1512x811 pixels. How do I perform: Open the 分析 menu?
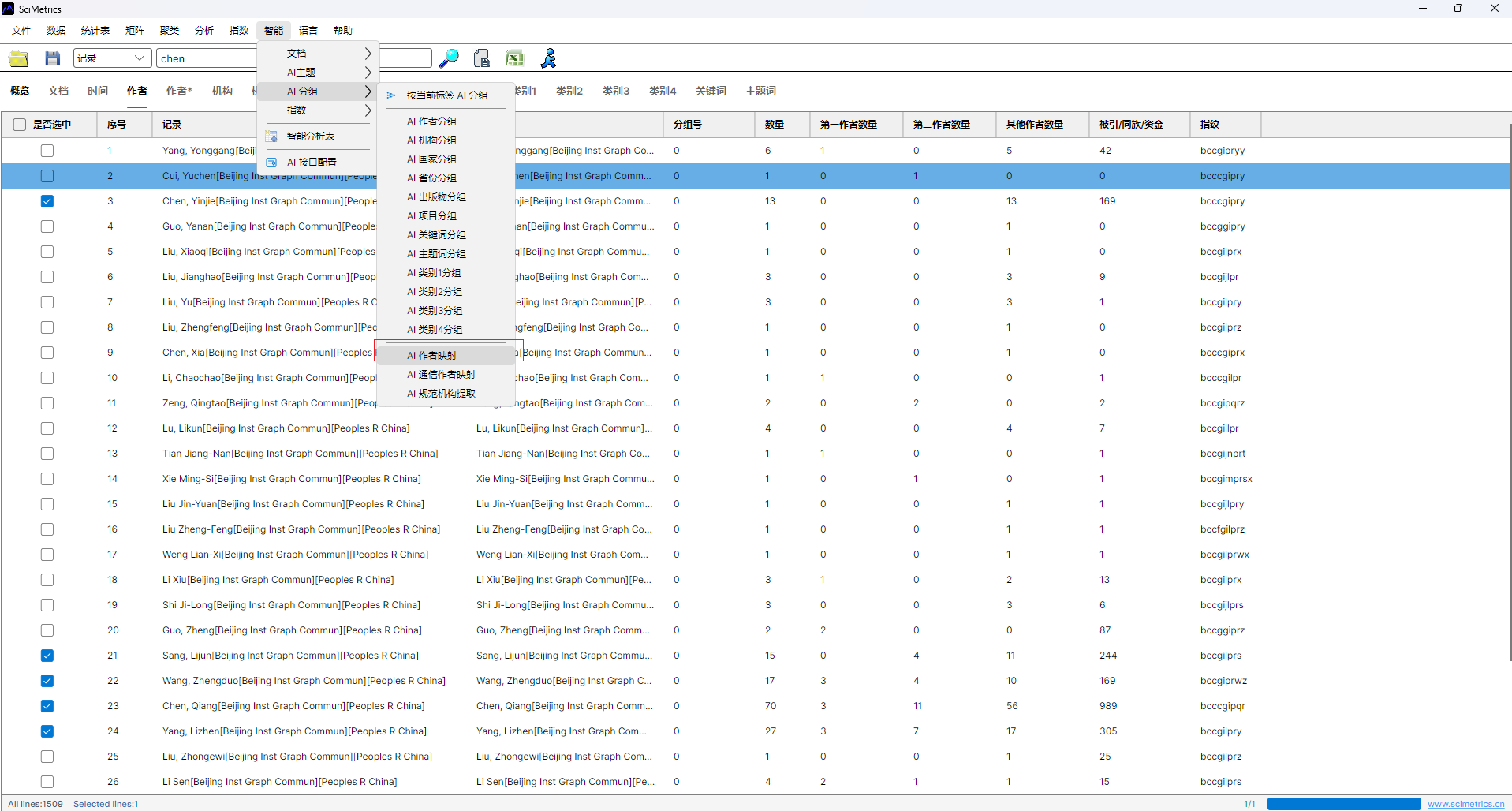204,31
